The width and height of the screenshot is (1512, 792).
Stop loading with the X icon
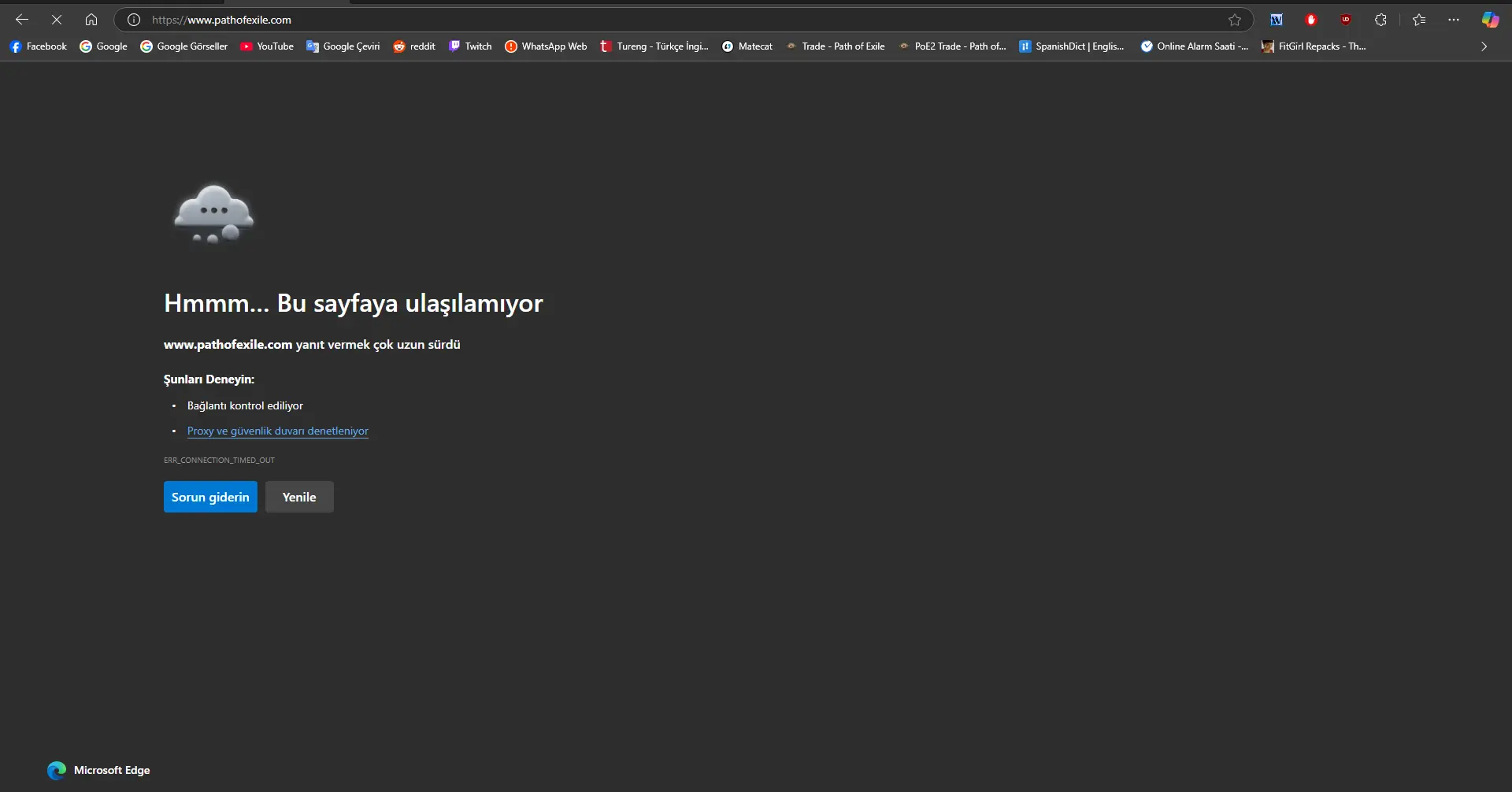tap(57, 20)
